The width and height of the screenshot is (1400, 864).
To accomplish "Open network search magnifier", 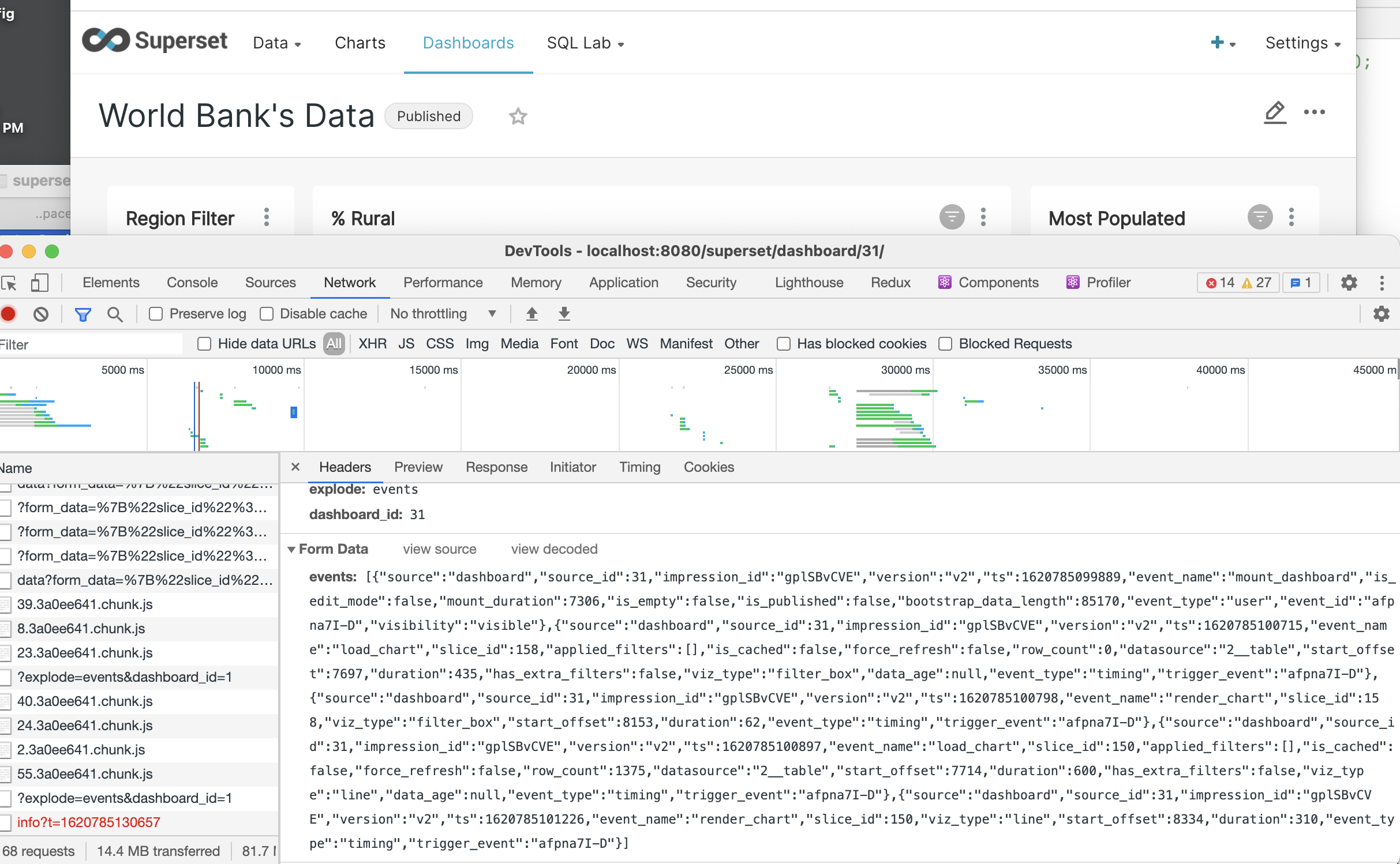I will 115,314.
